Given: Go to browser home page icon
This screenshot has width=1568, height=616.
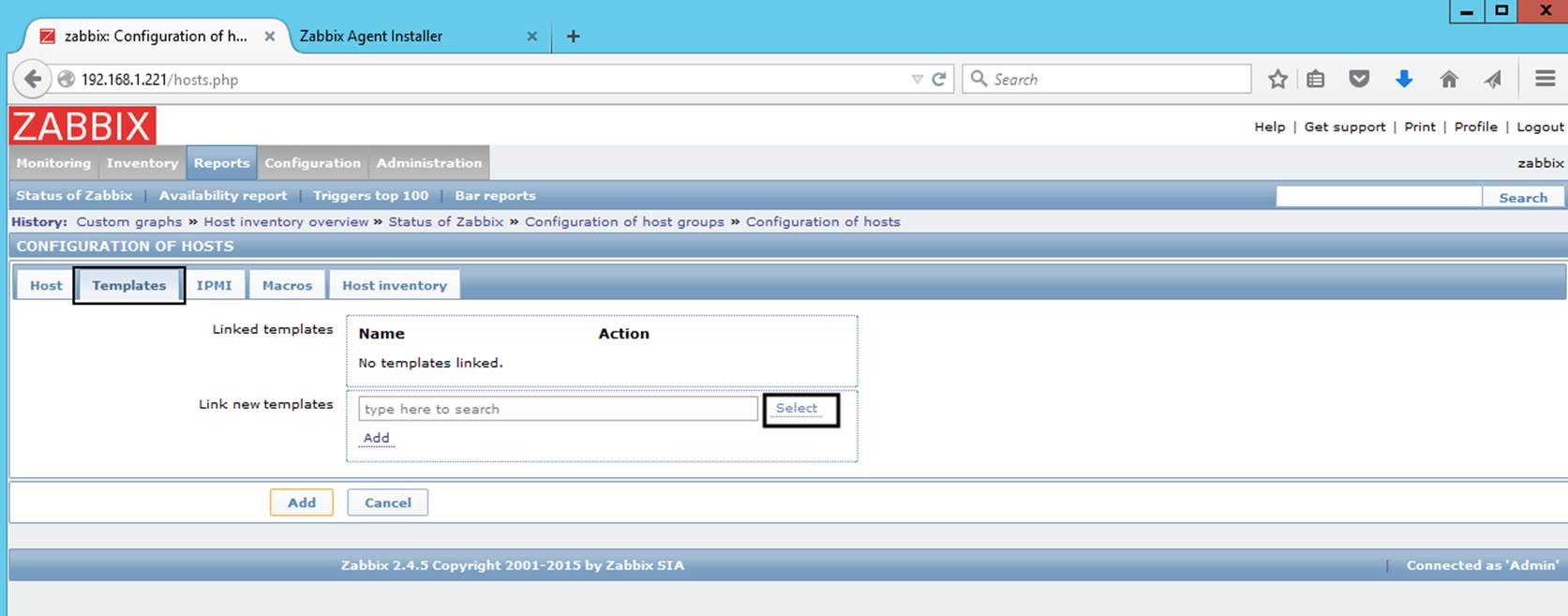Looking at the screenshot, I should pyautogui.click(x=1449, y=80).
